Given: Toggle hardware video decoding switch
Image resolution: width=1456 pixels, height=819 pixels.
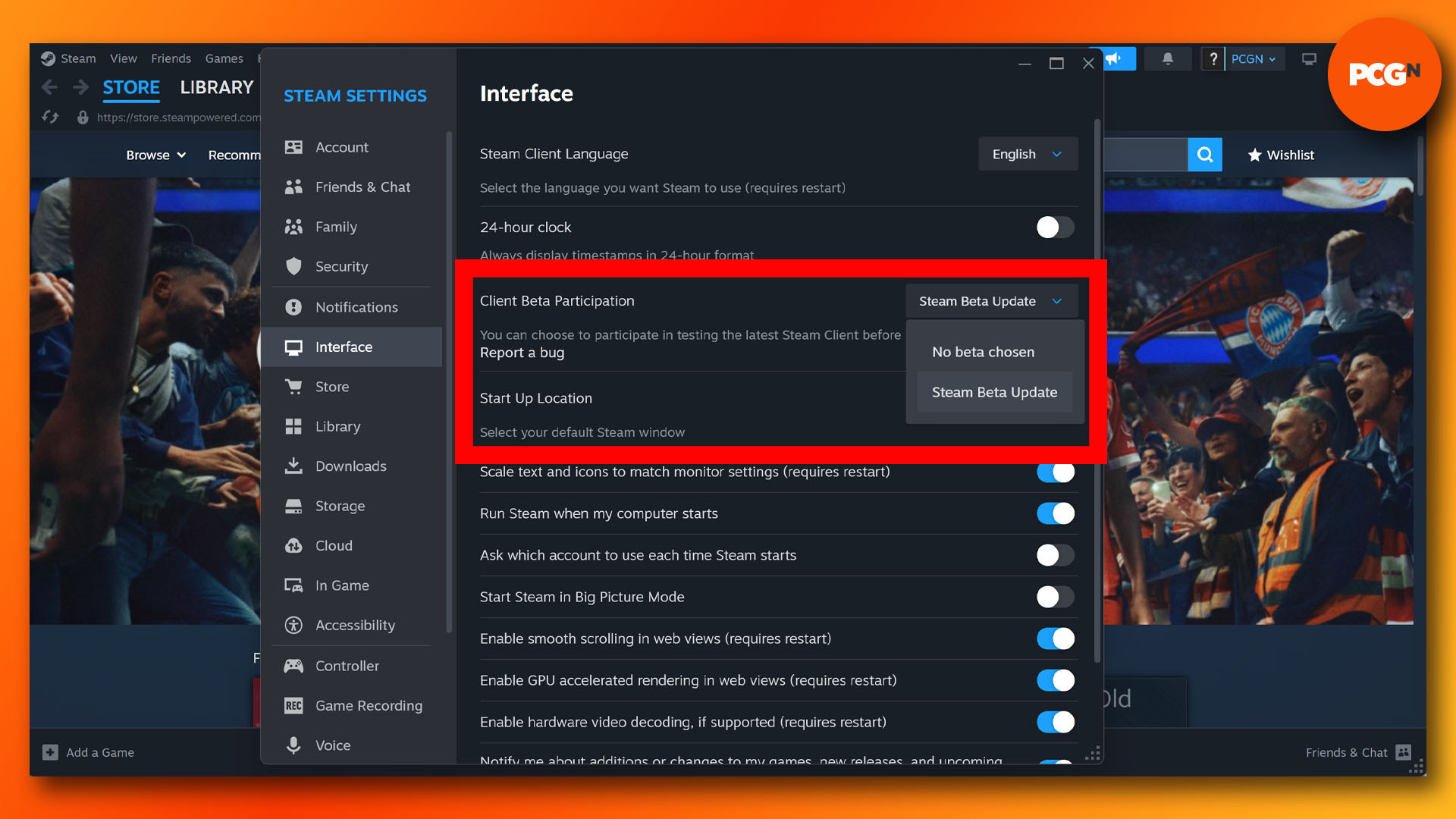Looking at the screenshot, I should tap(1056, 722).
